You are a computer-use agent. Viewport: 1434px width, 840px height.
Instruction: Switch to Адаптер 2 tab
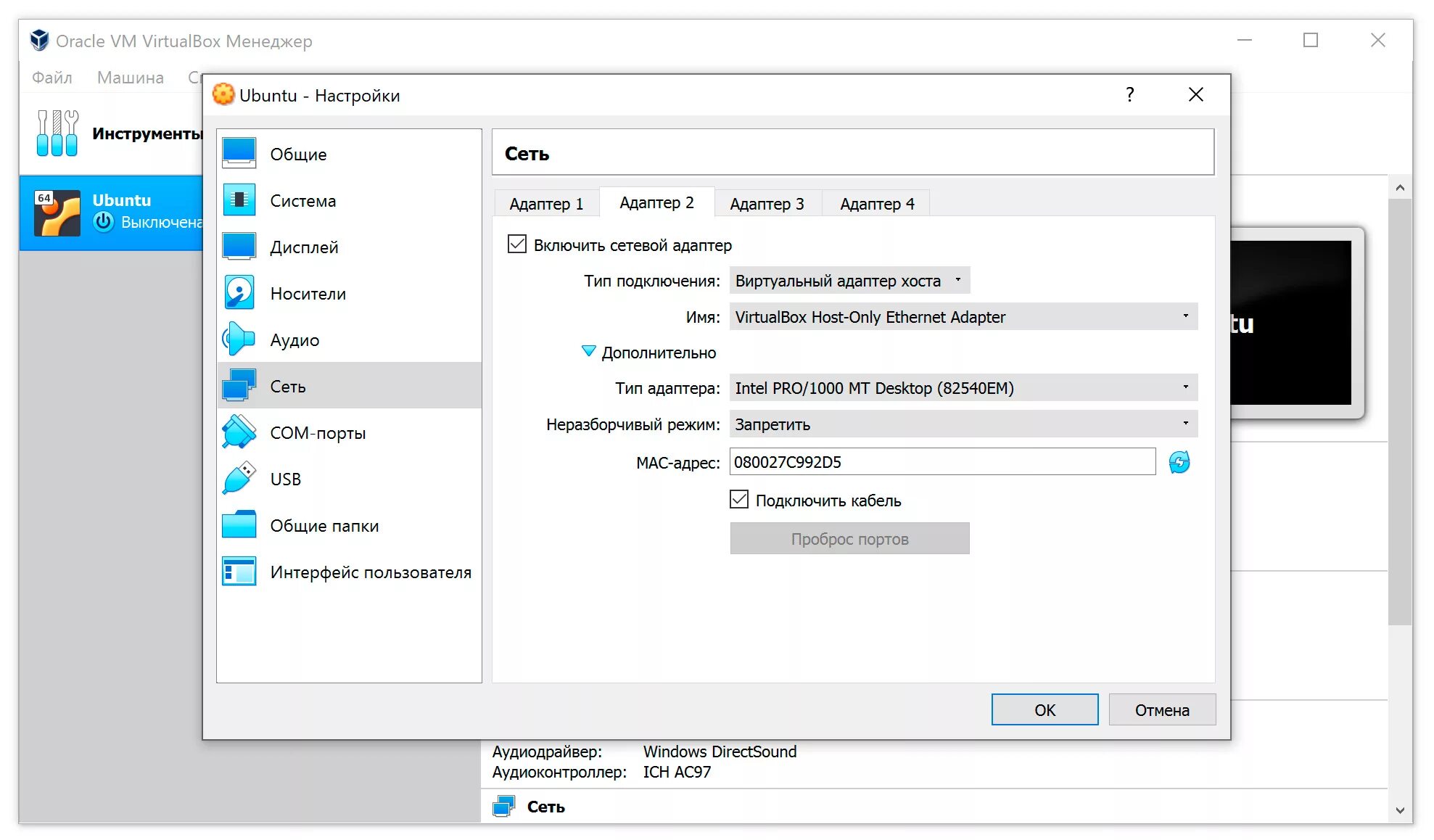pyautogui.click(x=657, y=202)
